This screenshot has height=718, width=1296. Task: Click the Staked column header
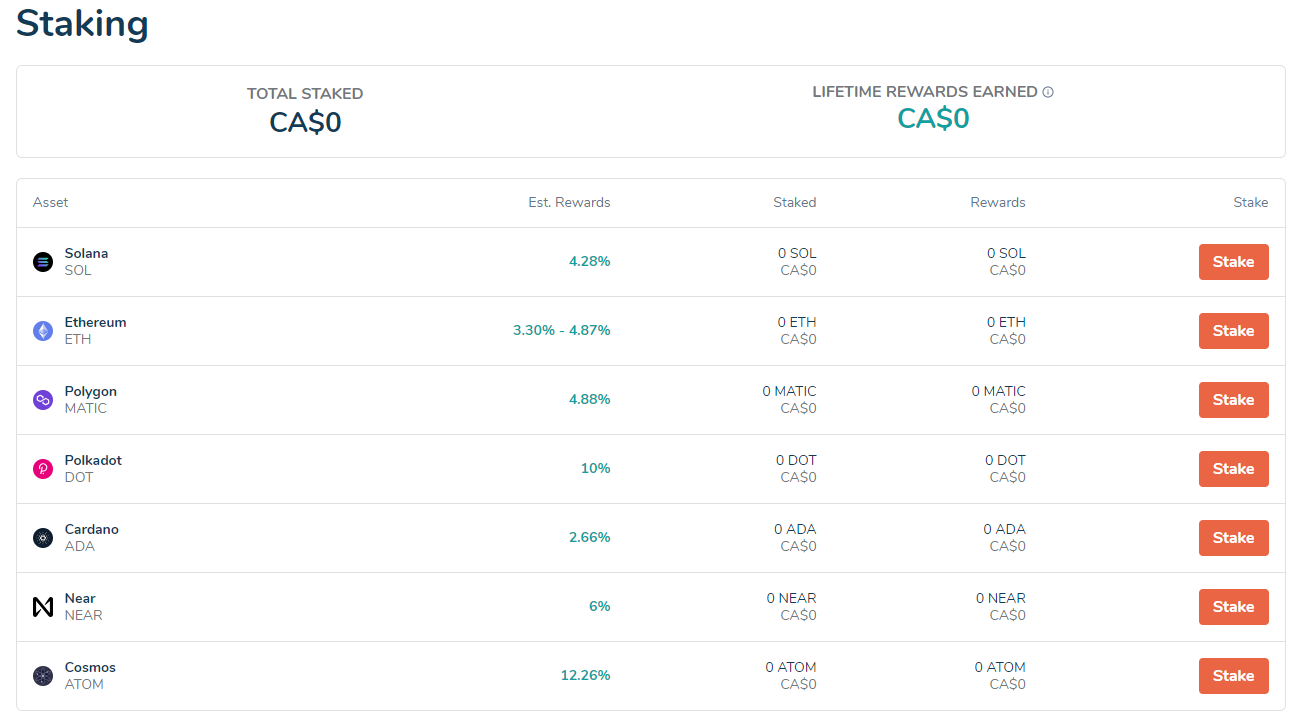(x=794, y=202)
